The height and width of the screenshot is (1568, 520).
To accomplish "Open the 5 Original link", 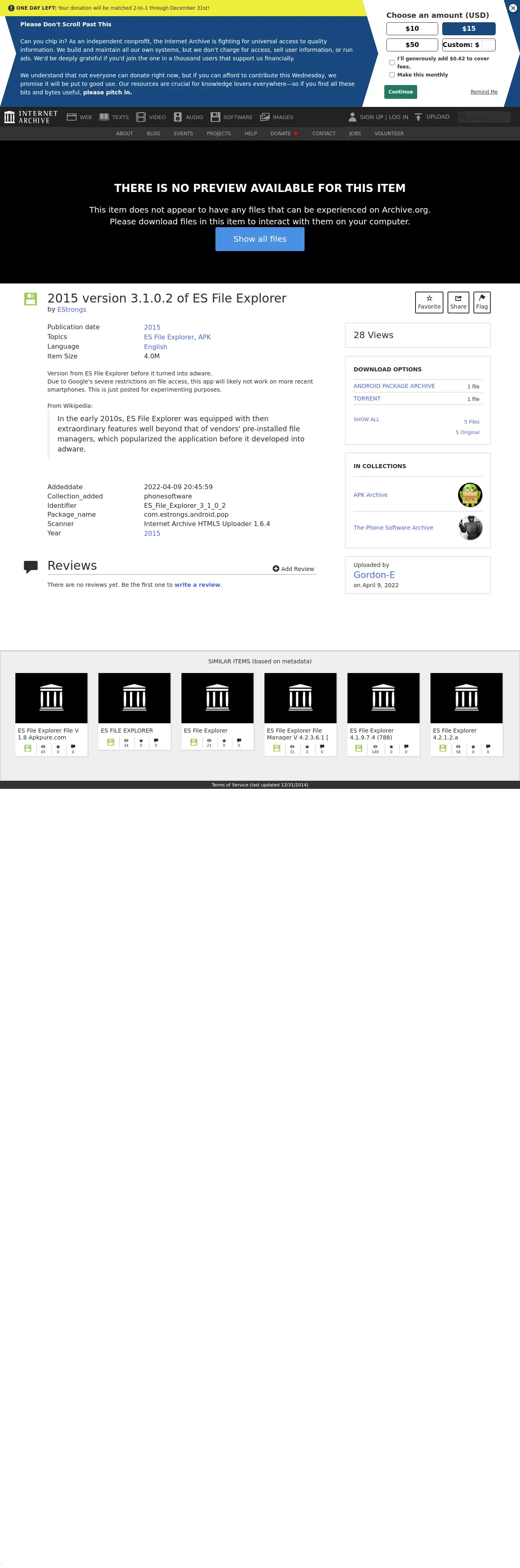I will 468,432.
